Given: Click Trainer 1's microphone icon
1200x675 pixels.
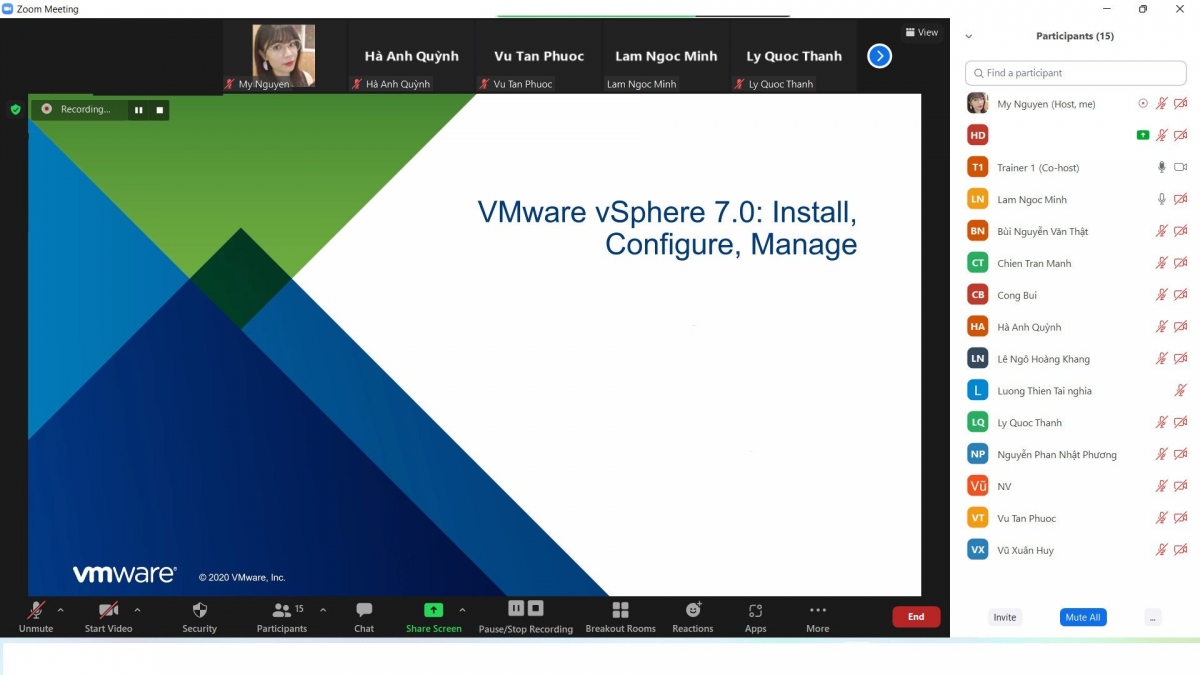Looking at the screenshot, I should [x=1161, y=167].
